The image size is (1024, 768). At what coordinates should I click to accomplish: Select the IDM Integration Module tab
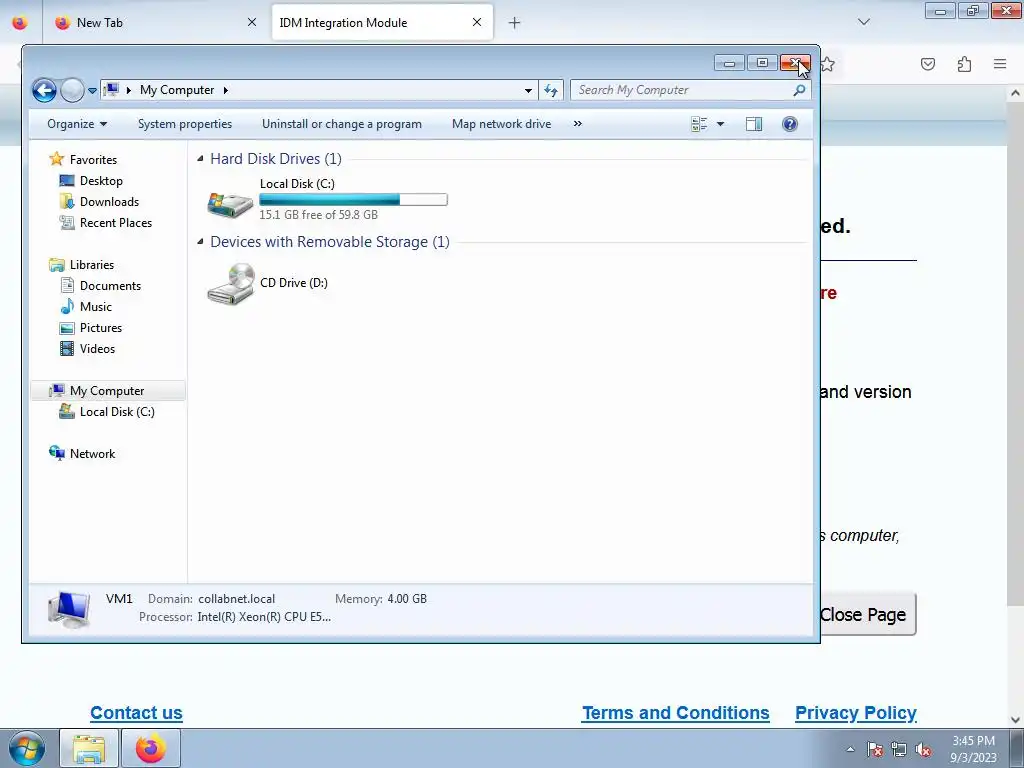pyautogui.click(x=382, y=23)
